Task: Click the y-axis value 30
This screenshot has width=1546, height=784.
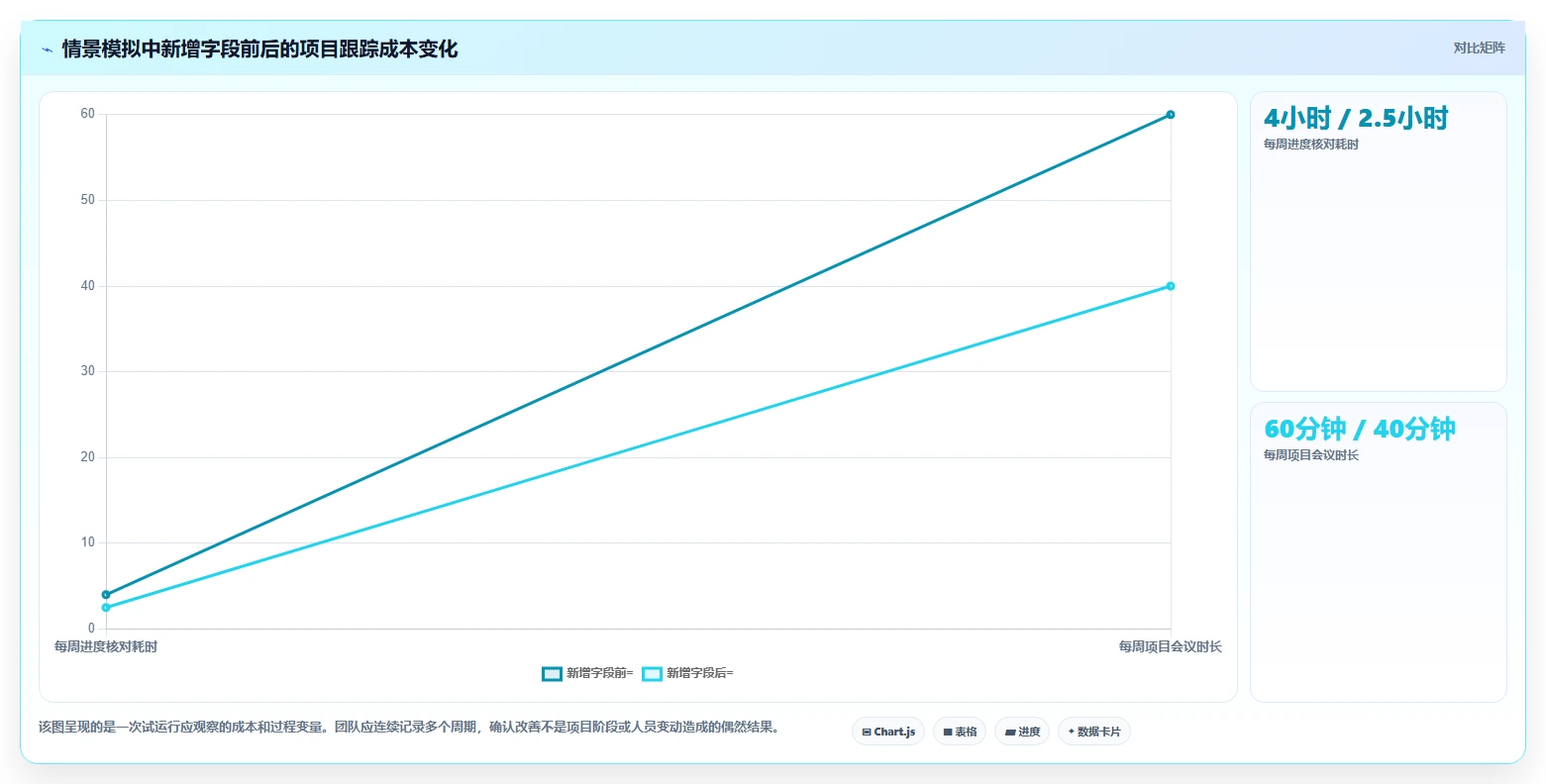Action: 88,371
